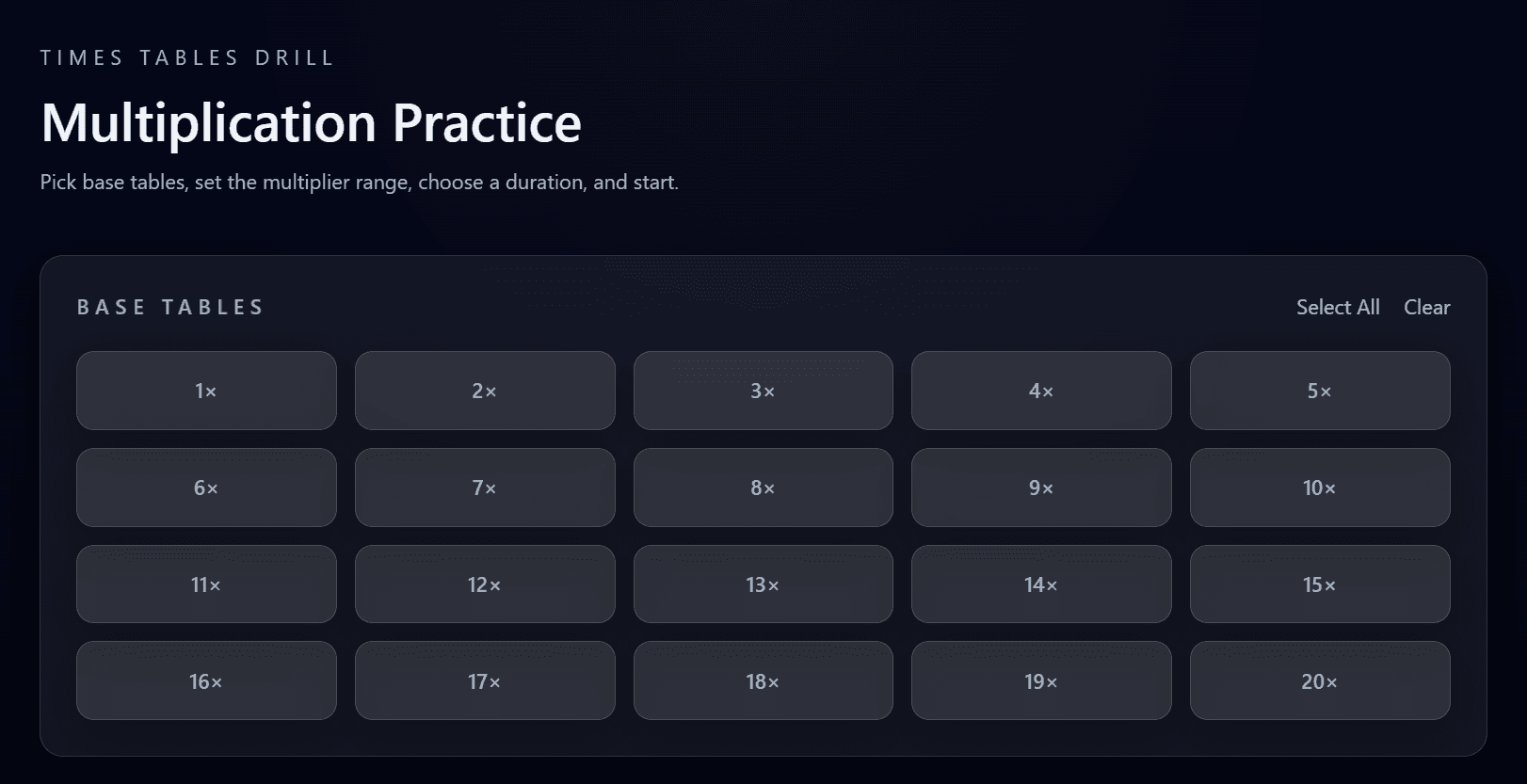Toggle the 19× times table
This screenshot has width=1527, height=784.
pos(1040,680)
